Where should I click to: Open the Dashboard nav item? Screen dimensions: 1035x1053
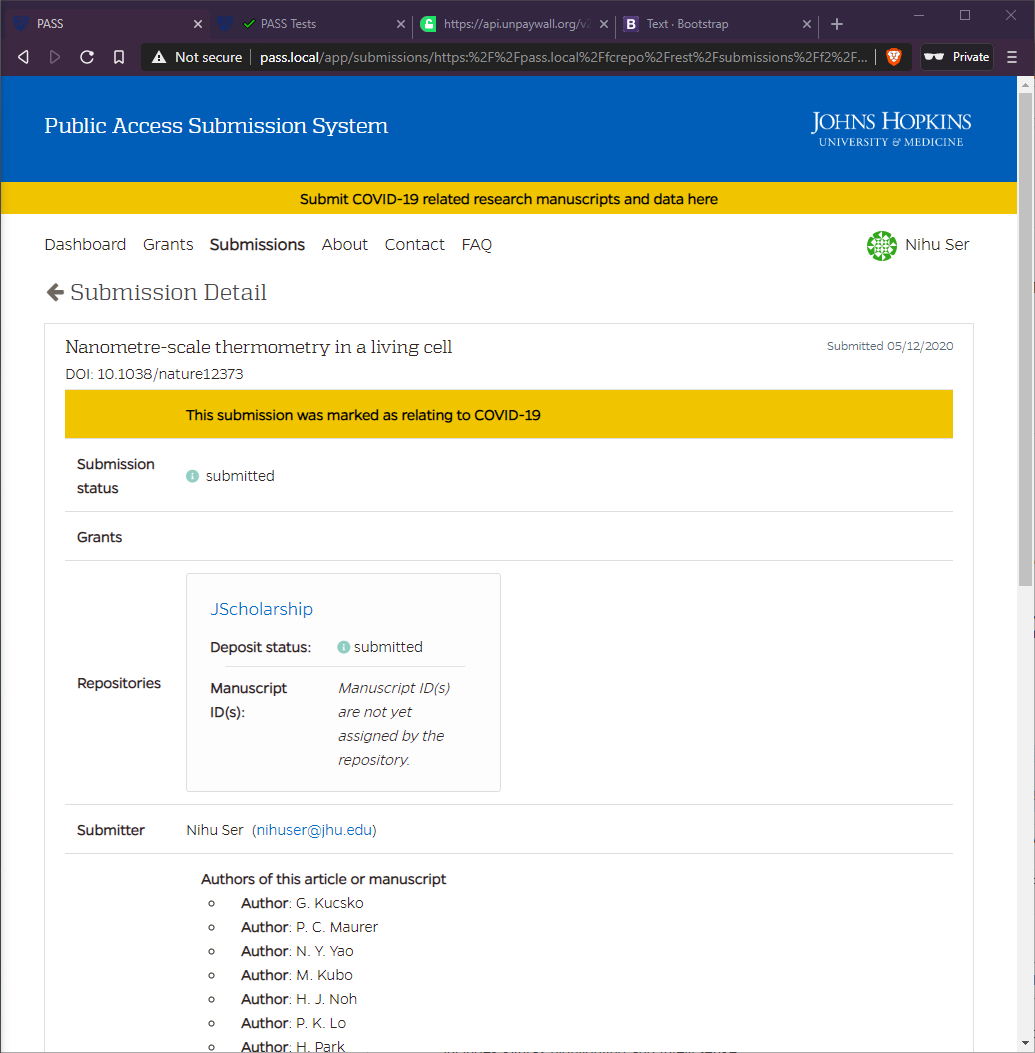[x=85, y=244]
